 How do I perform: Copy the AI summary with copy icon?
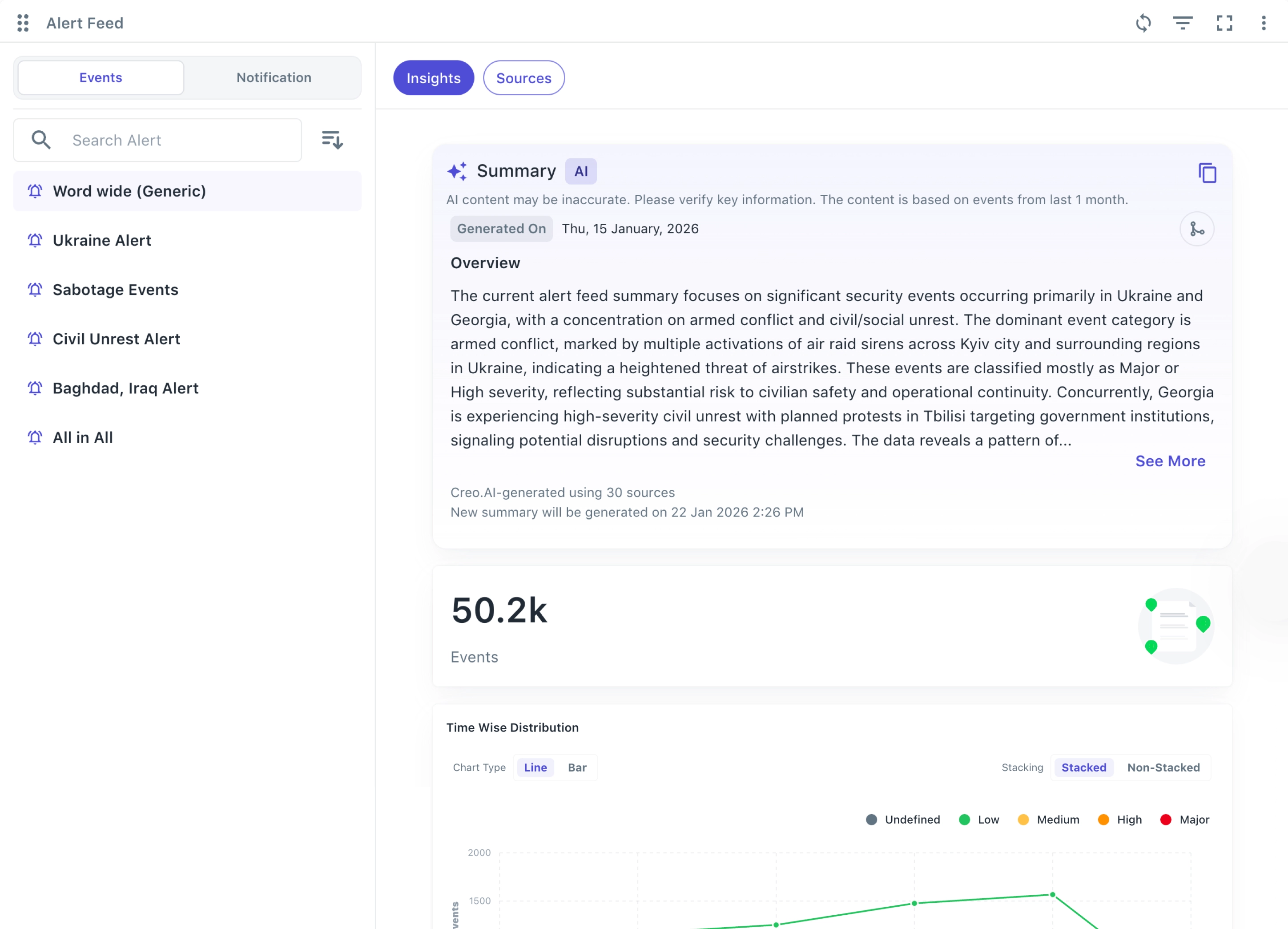(1207, 173)
